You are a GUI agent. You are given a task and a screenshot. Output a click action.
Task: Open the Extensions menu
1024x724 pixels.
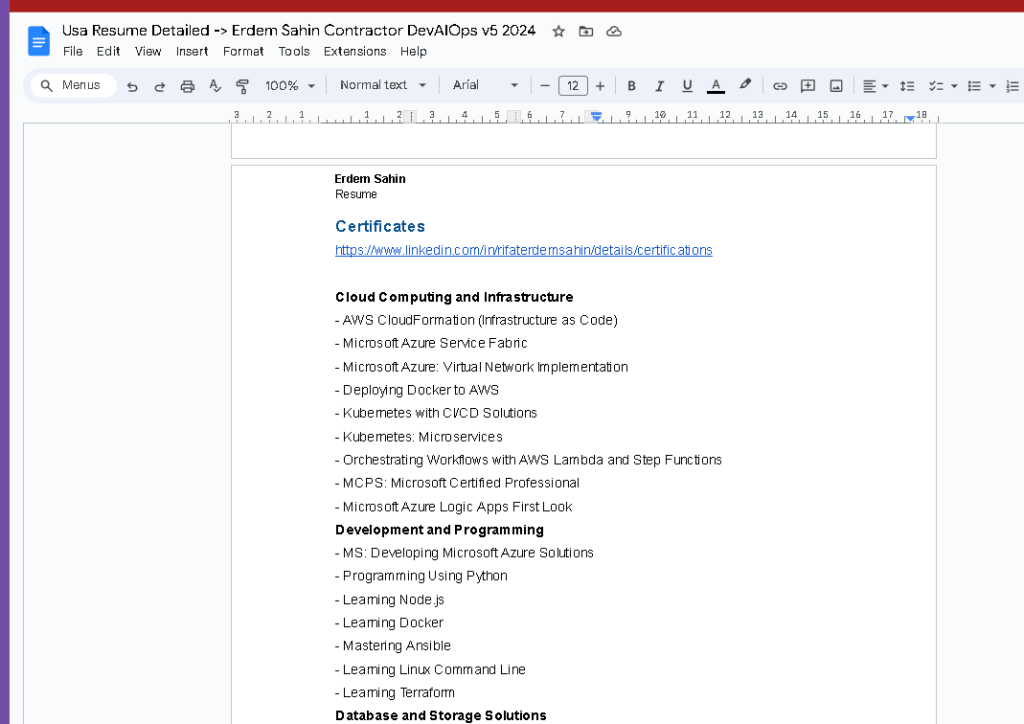[355, 51]
